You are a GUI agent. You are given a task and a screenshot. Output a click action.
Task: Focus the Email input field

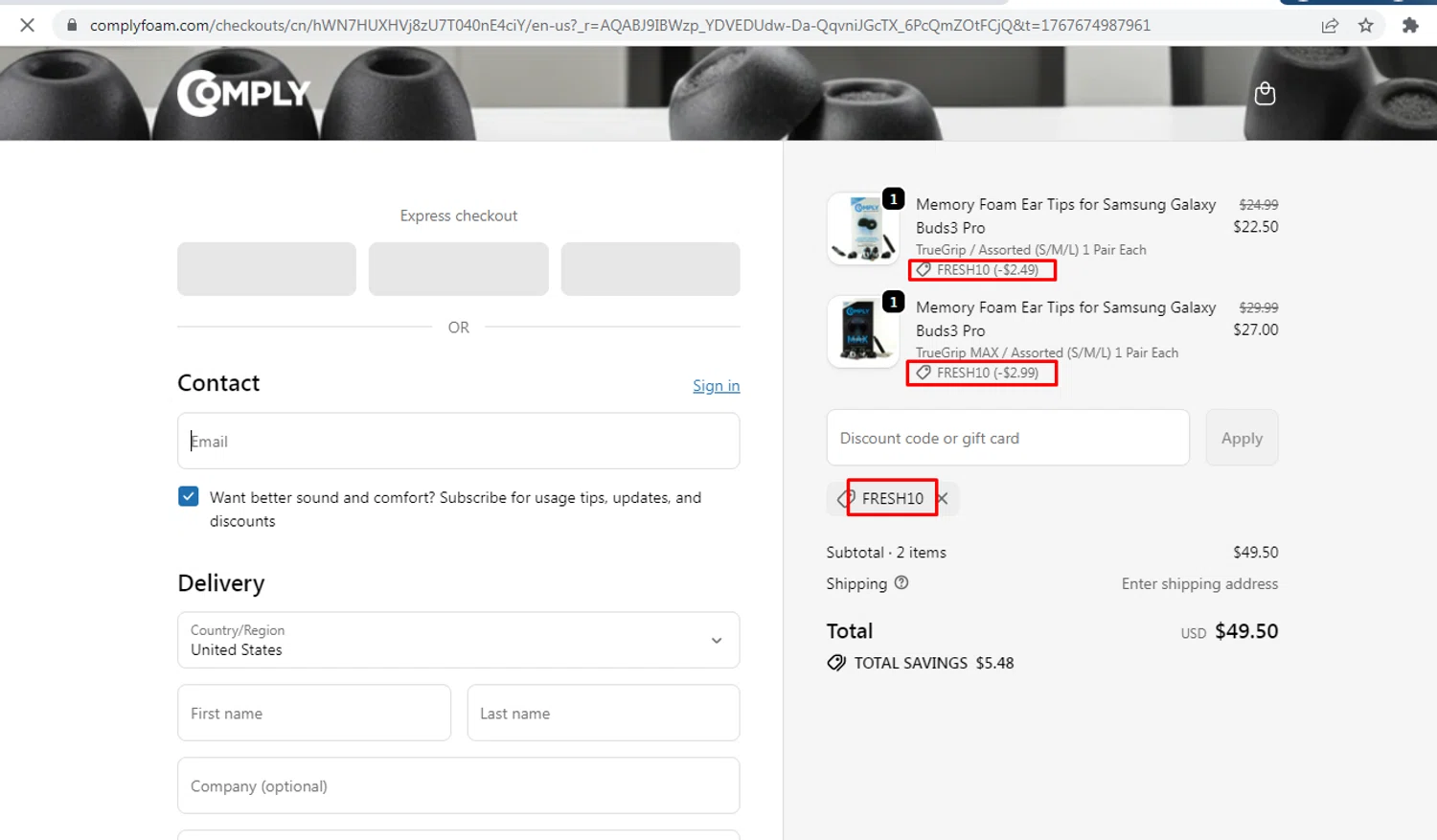[x=458, y=441]
